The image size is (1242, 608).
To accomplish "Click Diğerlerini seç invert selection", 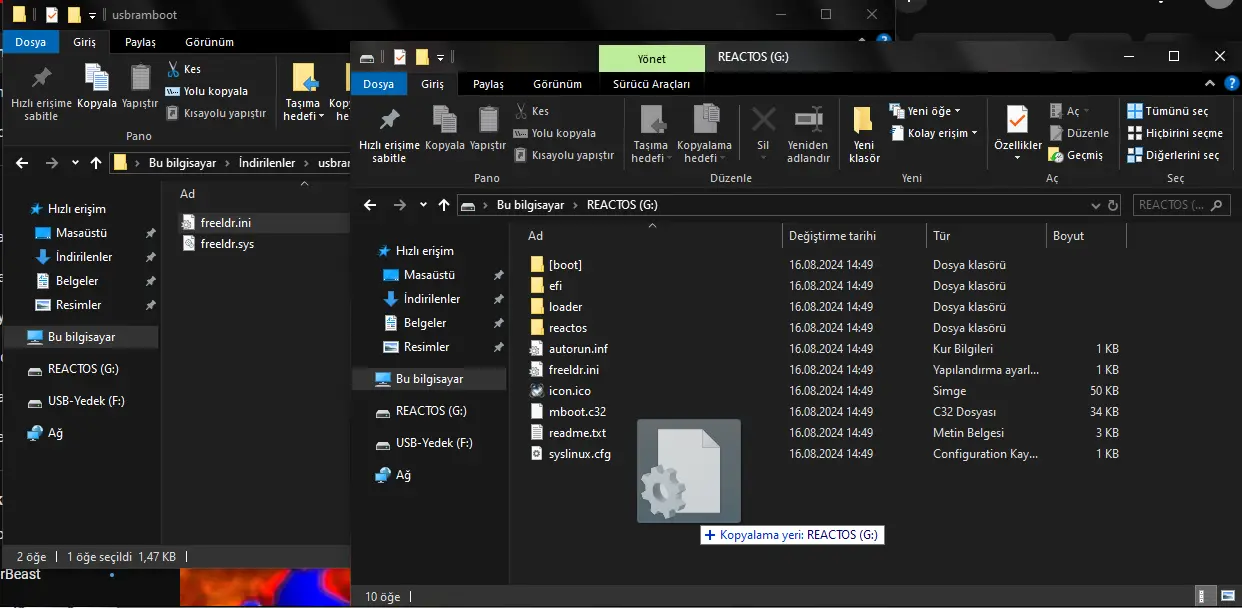I will click(x=1173, y=155).
